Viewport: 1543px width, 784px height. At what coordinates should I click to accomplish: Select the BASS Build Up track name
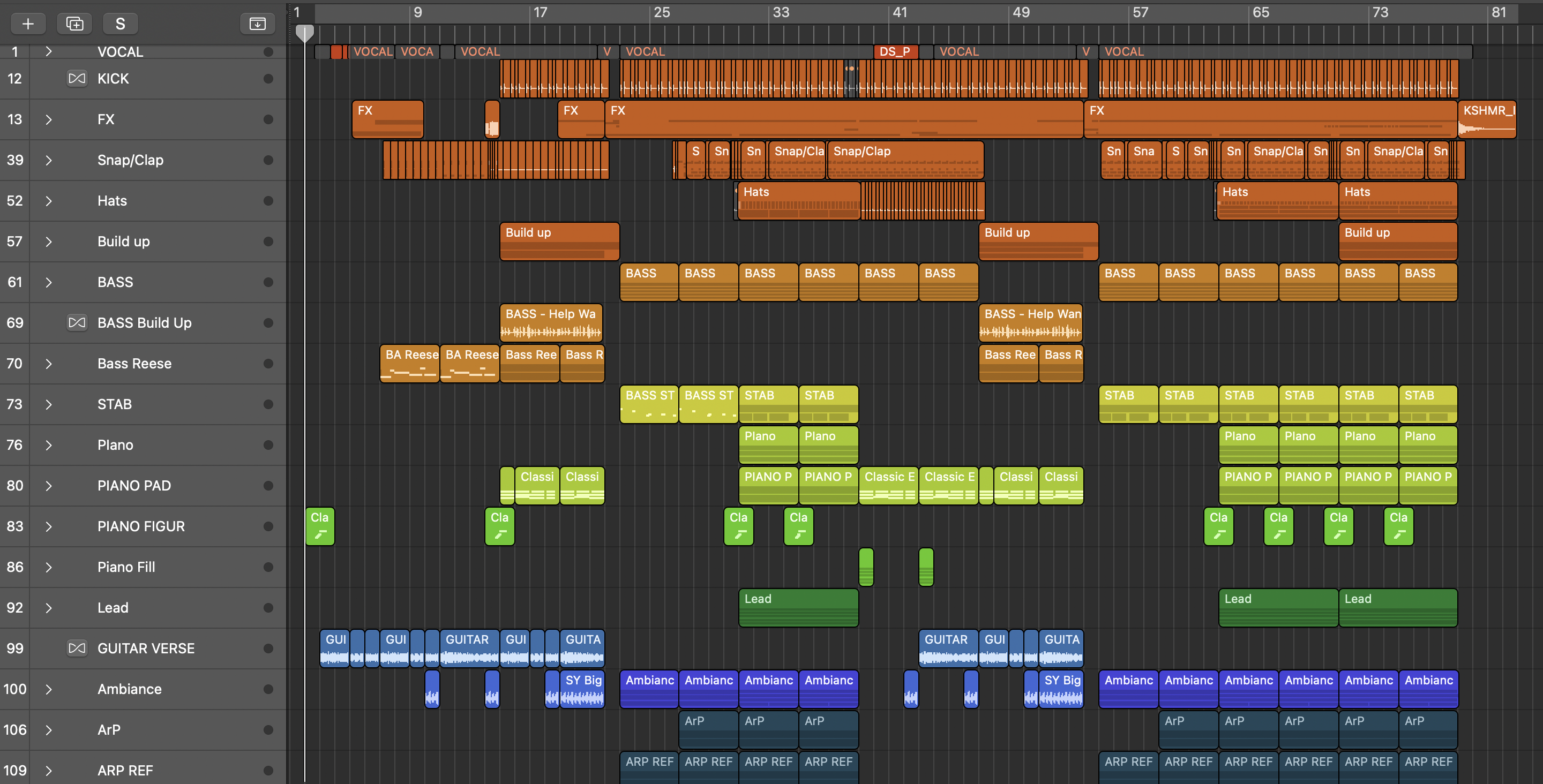coord(144,323)
